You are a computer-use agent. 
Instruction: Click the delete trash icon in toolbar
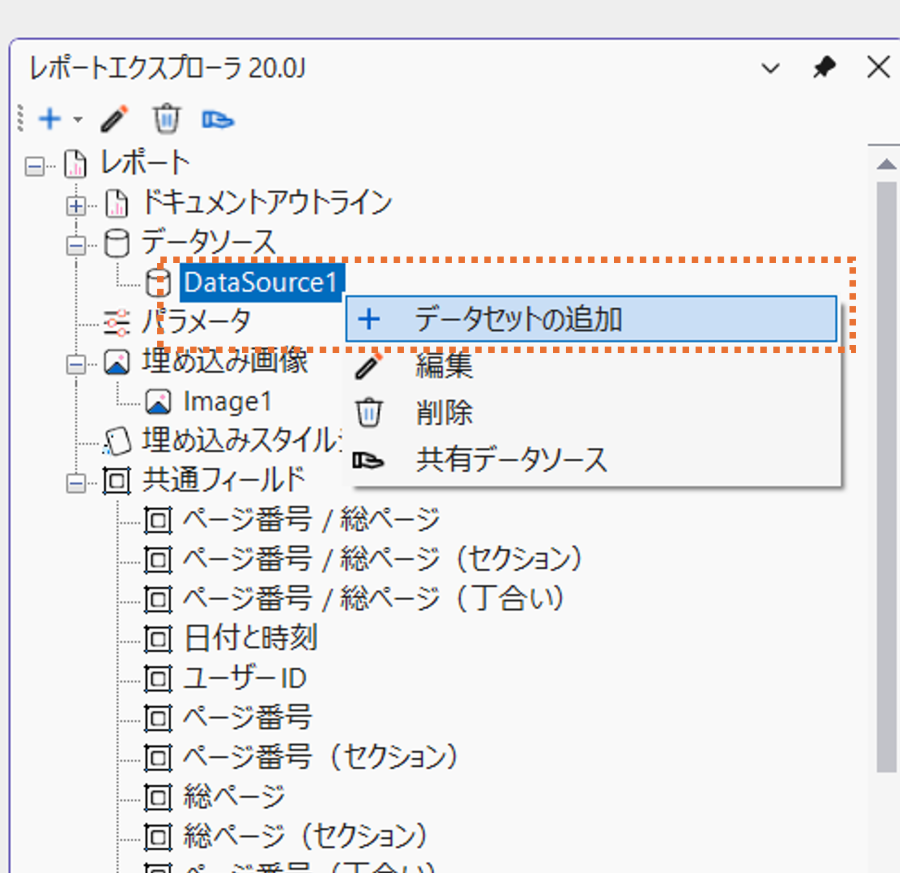coord(166,119)
